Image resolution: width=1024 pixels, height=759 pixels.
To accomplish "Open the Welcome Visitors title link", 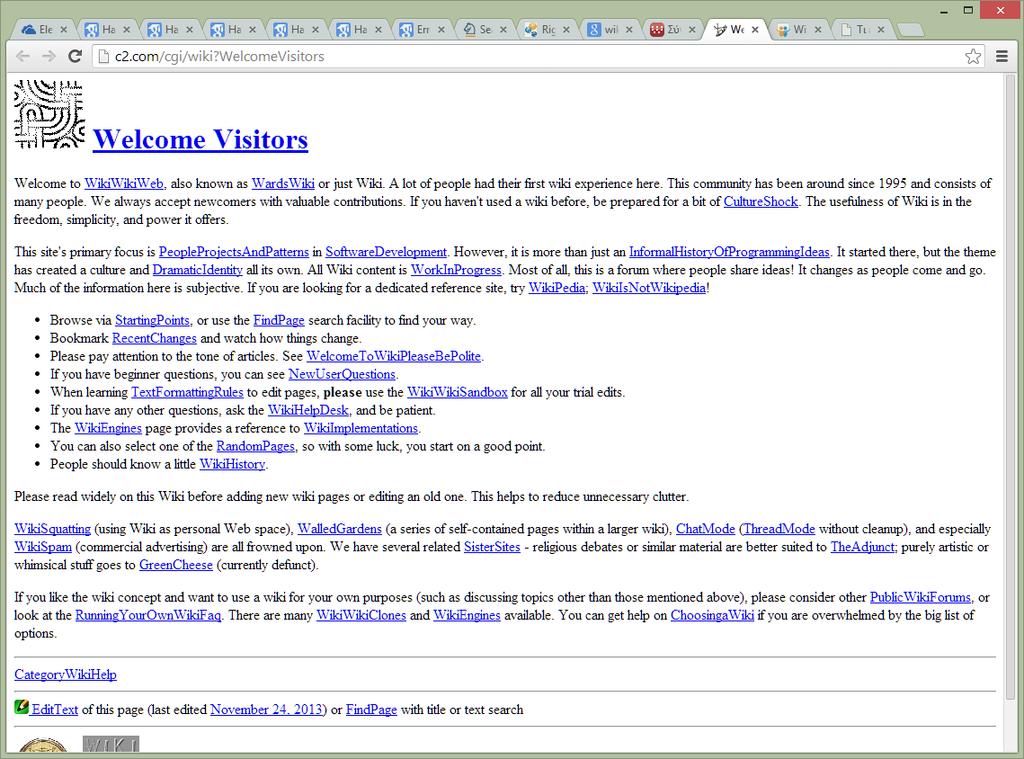I will tap(200, 139).
